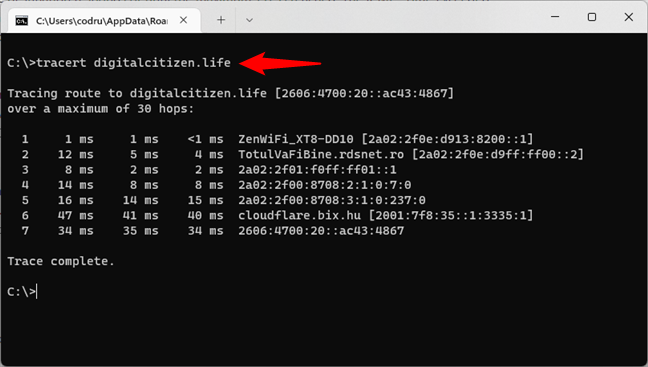This screenshot has width=648, height=367.
Task: Close the Command Prompt tab
Action: (x=183, y=20)
